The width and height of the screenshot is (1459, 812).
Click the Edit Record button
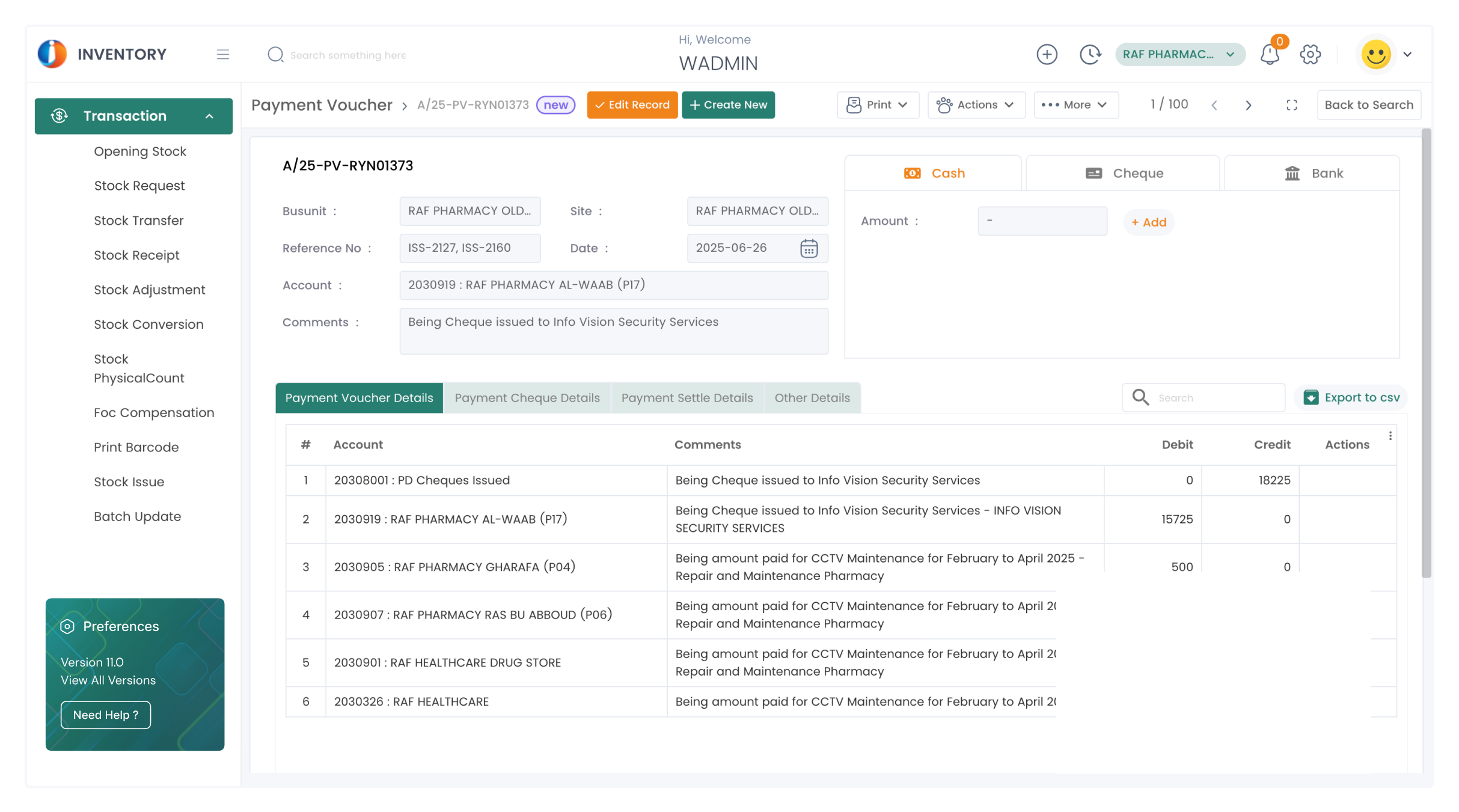coord(632,105)
